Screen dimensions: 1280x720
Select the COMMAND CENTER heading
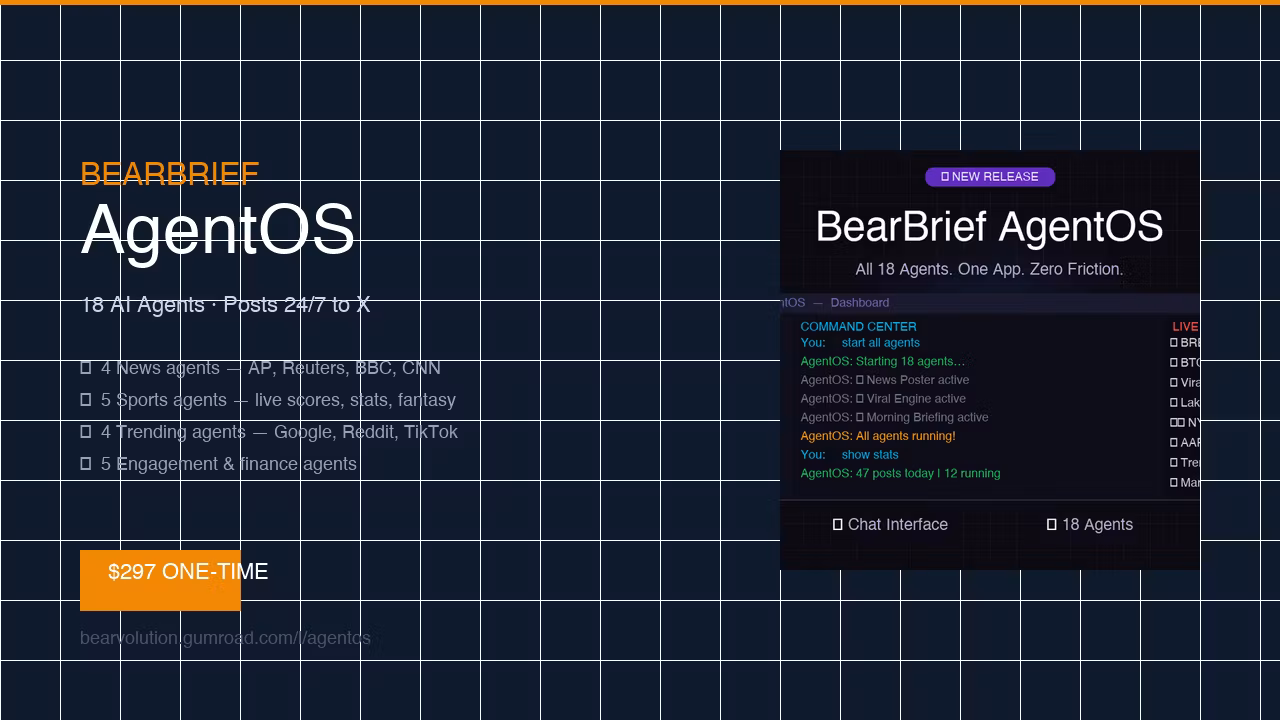[x=858, y=327]
